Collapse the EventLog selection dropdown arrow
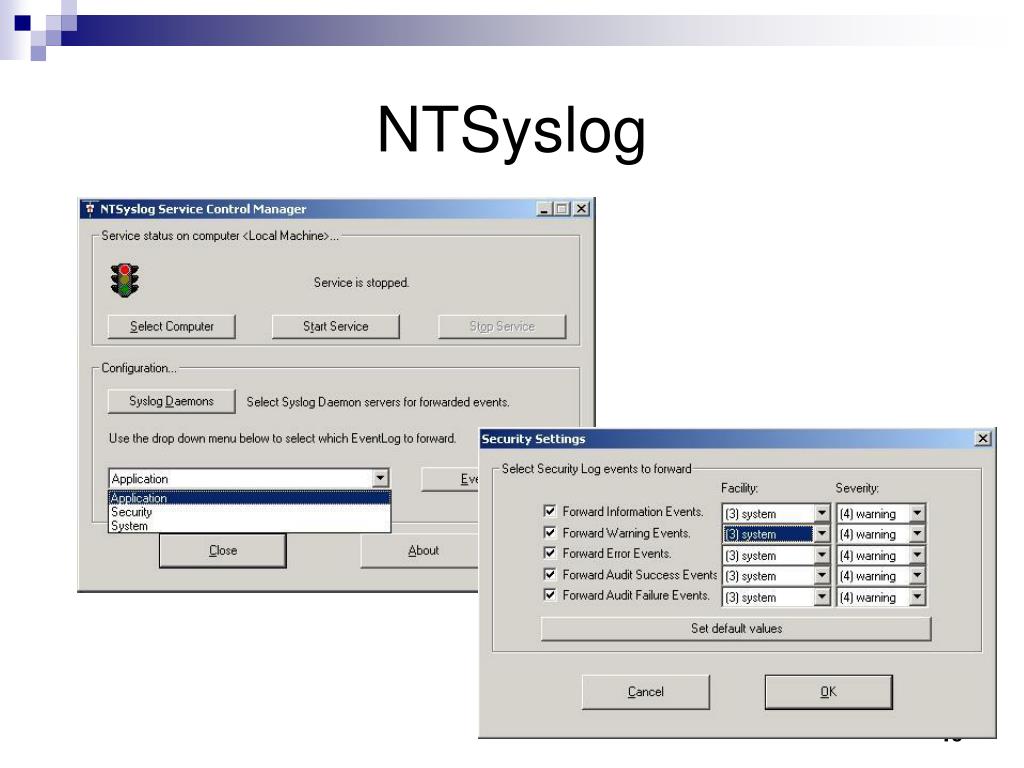The height and width of the screenshot is (768, 1024). pyautogui.click(x=381, y=478)
